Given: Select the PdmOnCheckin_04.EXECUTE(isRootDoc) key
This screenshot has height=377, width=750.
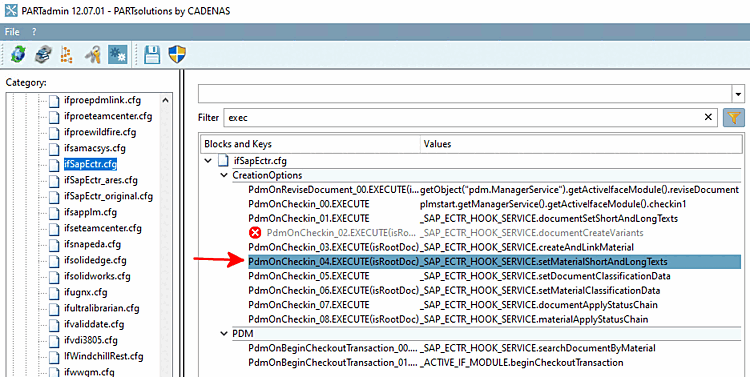Looking at the screenshot, I should (333, 262).
